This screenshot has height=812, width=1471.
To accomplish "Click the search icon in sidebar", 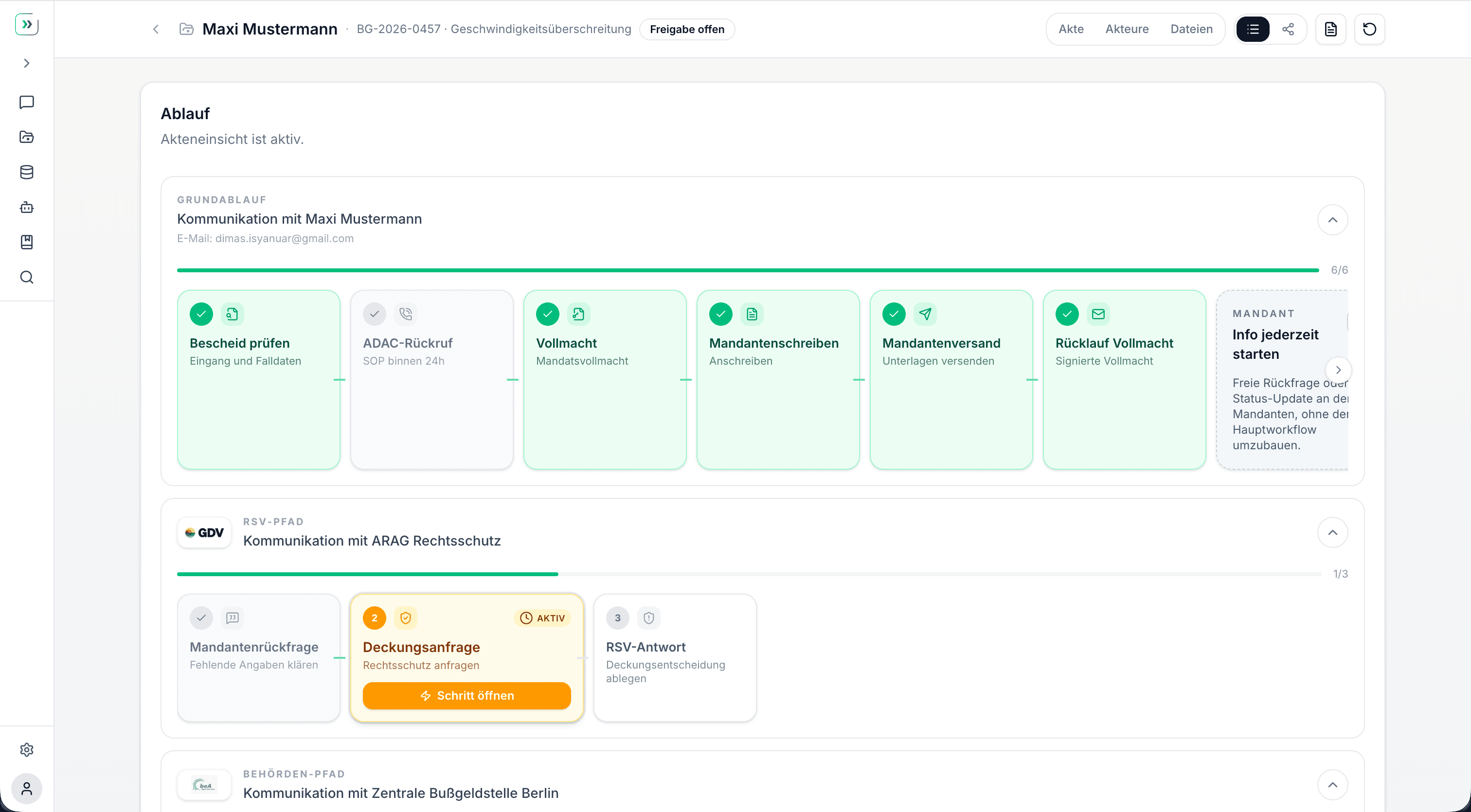I will [x=26, y=277].
